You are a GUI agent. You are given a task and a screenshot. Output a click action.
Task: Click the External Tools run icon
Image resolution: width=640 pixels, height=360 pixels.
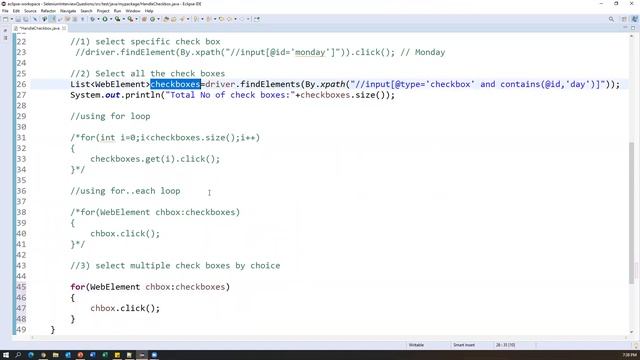[x=130, y=19]
